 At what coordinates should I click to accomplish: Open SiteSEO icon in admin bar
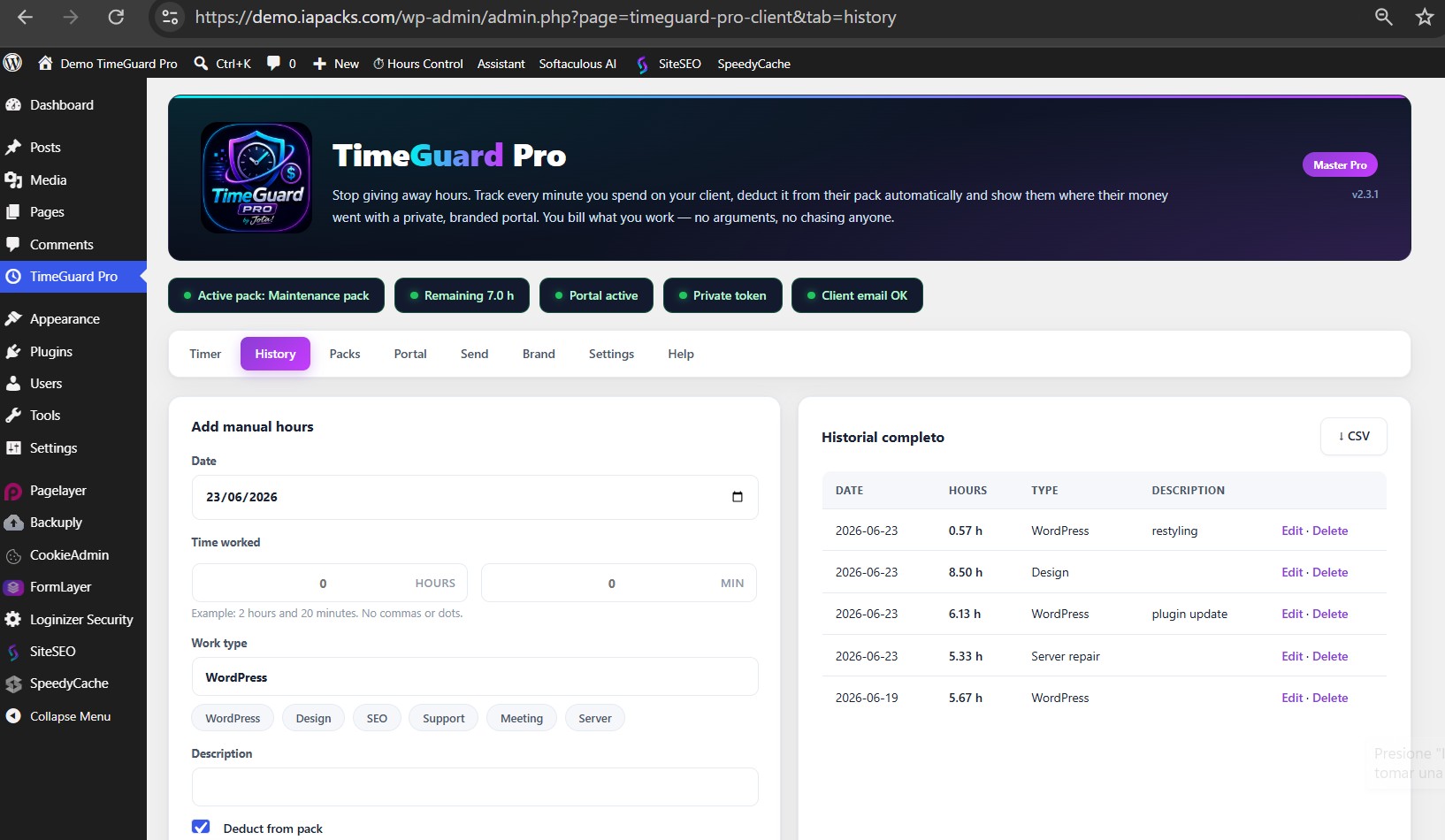click(x=642, y=64)
